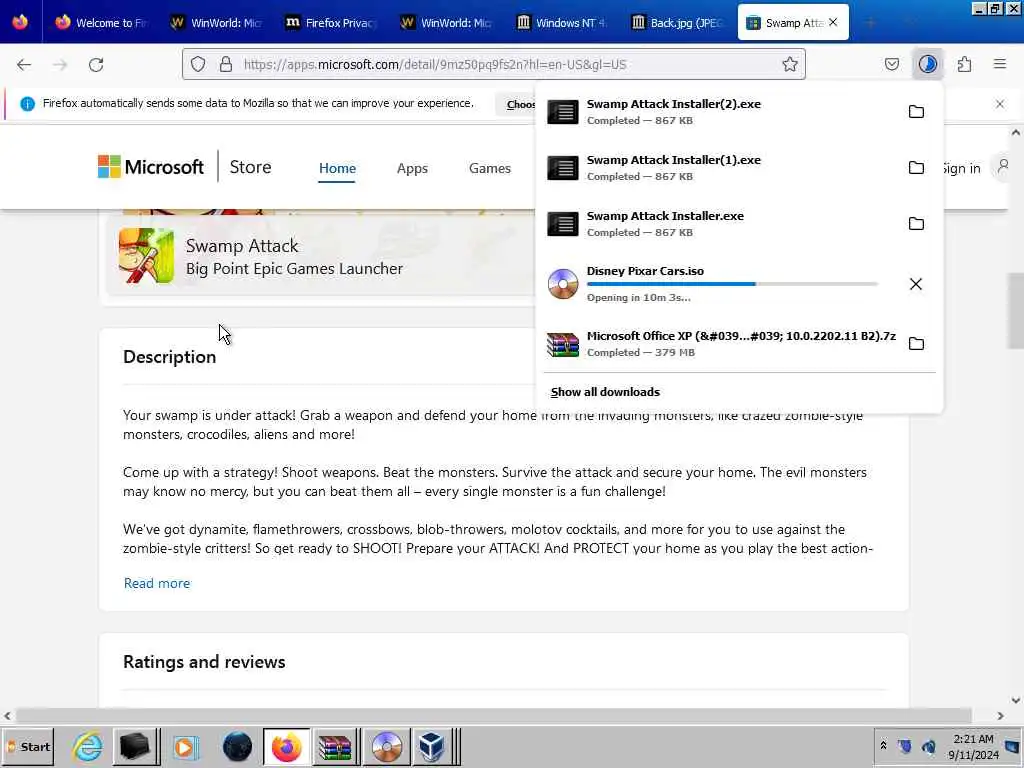The image size is (1024, 768).
Task: Open the media player taskbar icon
Action: click(185, 746)
